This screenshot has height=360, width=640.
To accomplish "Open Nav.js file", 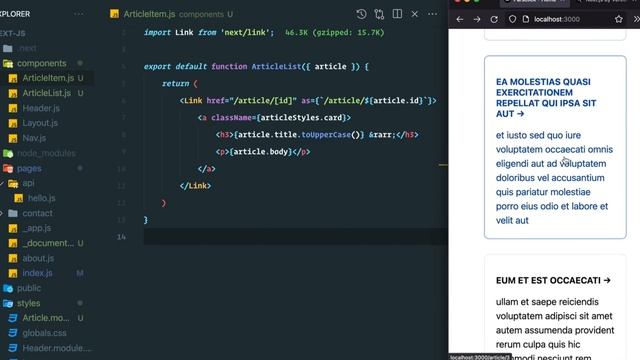I will [34, 138].
